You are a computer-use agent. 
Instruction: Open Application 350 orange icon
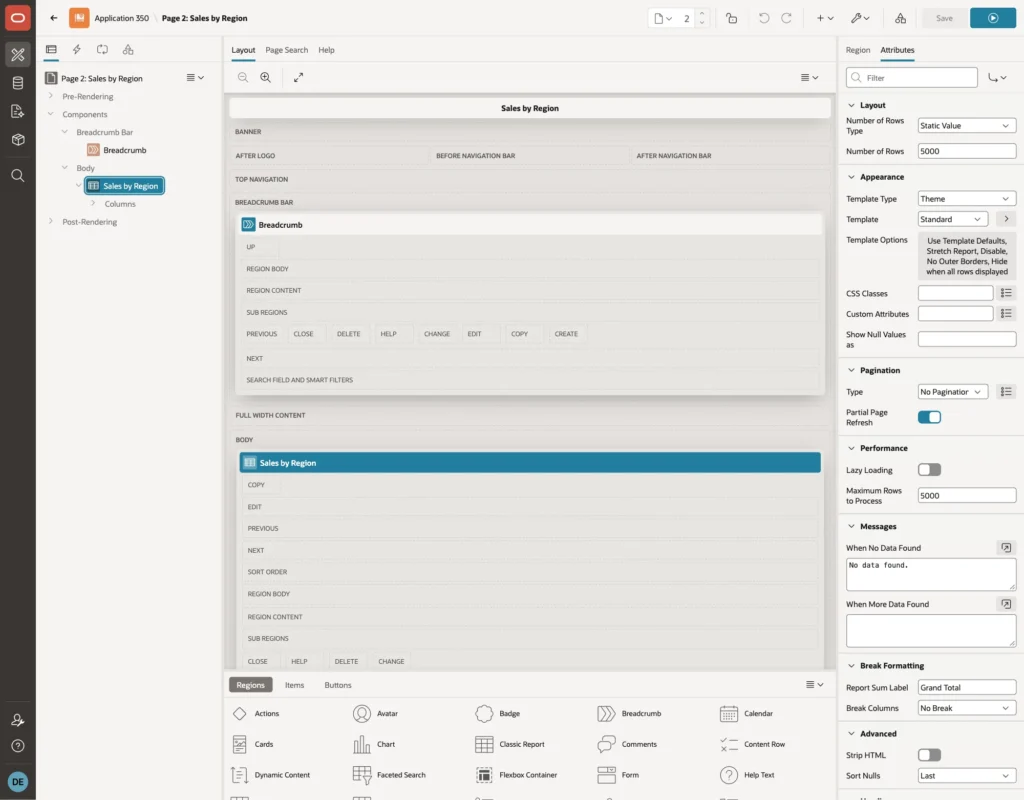click(x=79, y=18)
